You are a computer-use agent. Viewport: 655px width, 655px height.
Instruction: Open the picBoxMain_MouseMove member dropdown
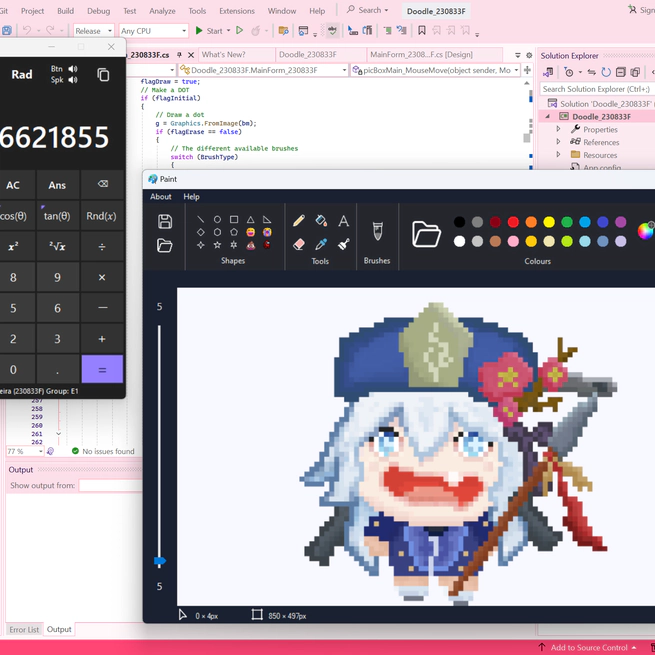click(x=435, y=70)
